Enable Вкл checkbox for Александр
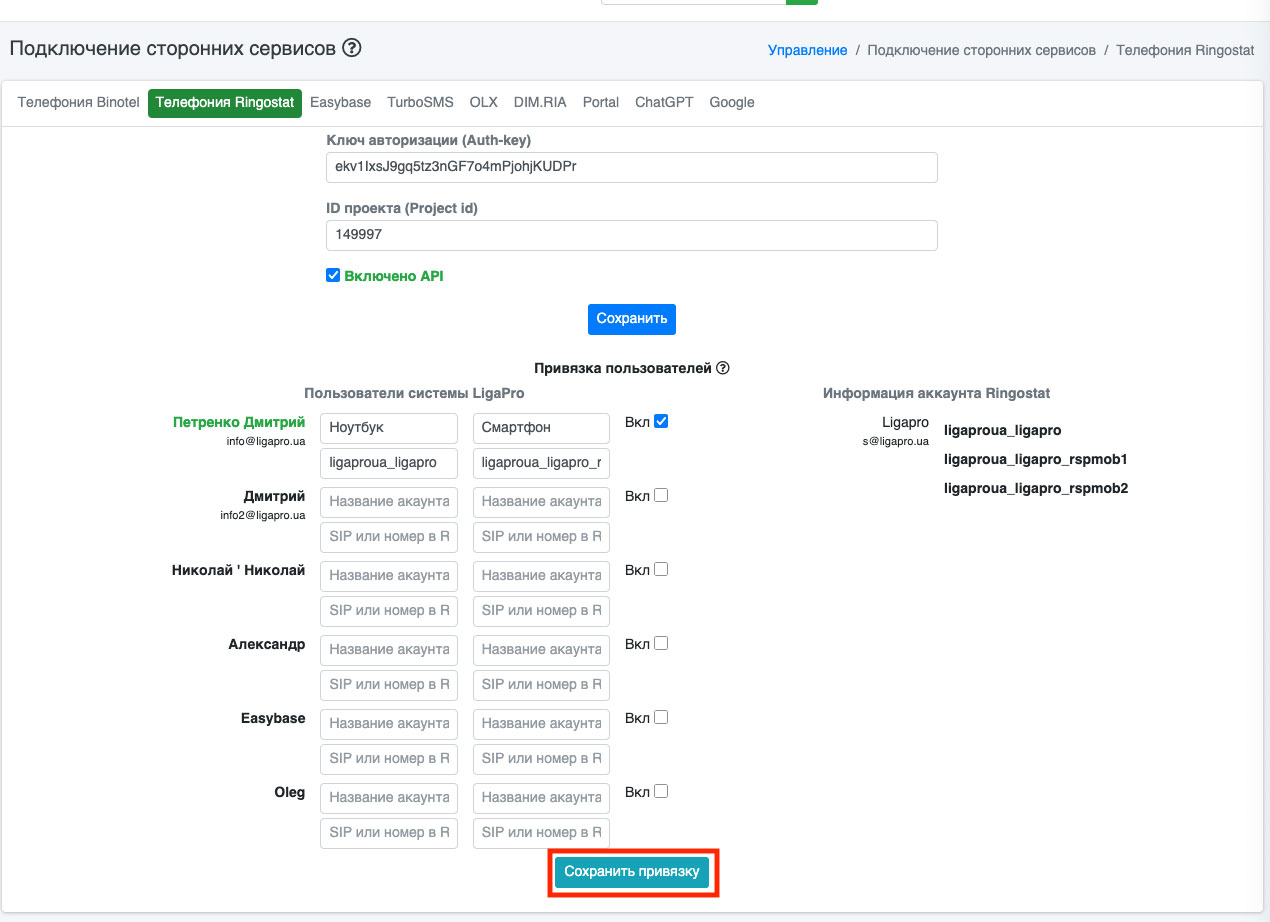 660,644
